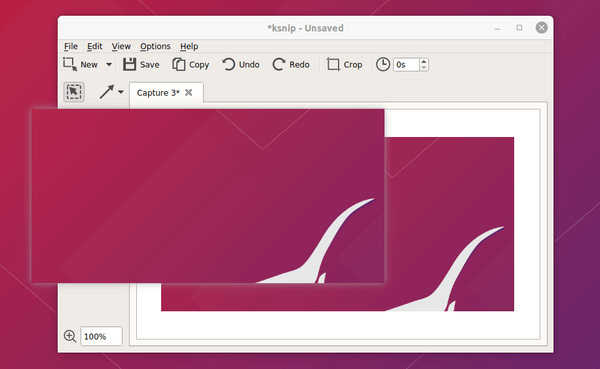Click the 0s delay field
The height and width of the screenshot is (369, 600).
406,65
